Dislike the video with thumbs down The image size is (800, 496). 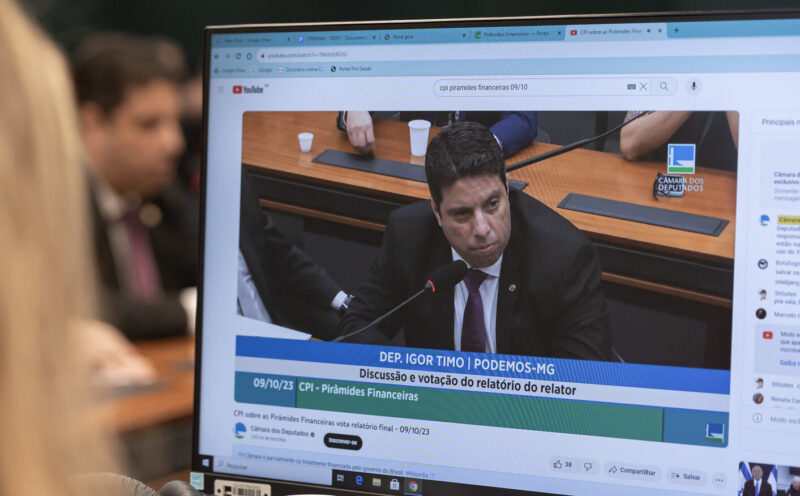[x=588, y=466]
